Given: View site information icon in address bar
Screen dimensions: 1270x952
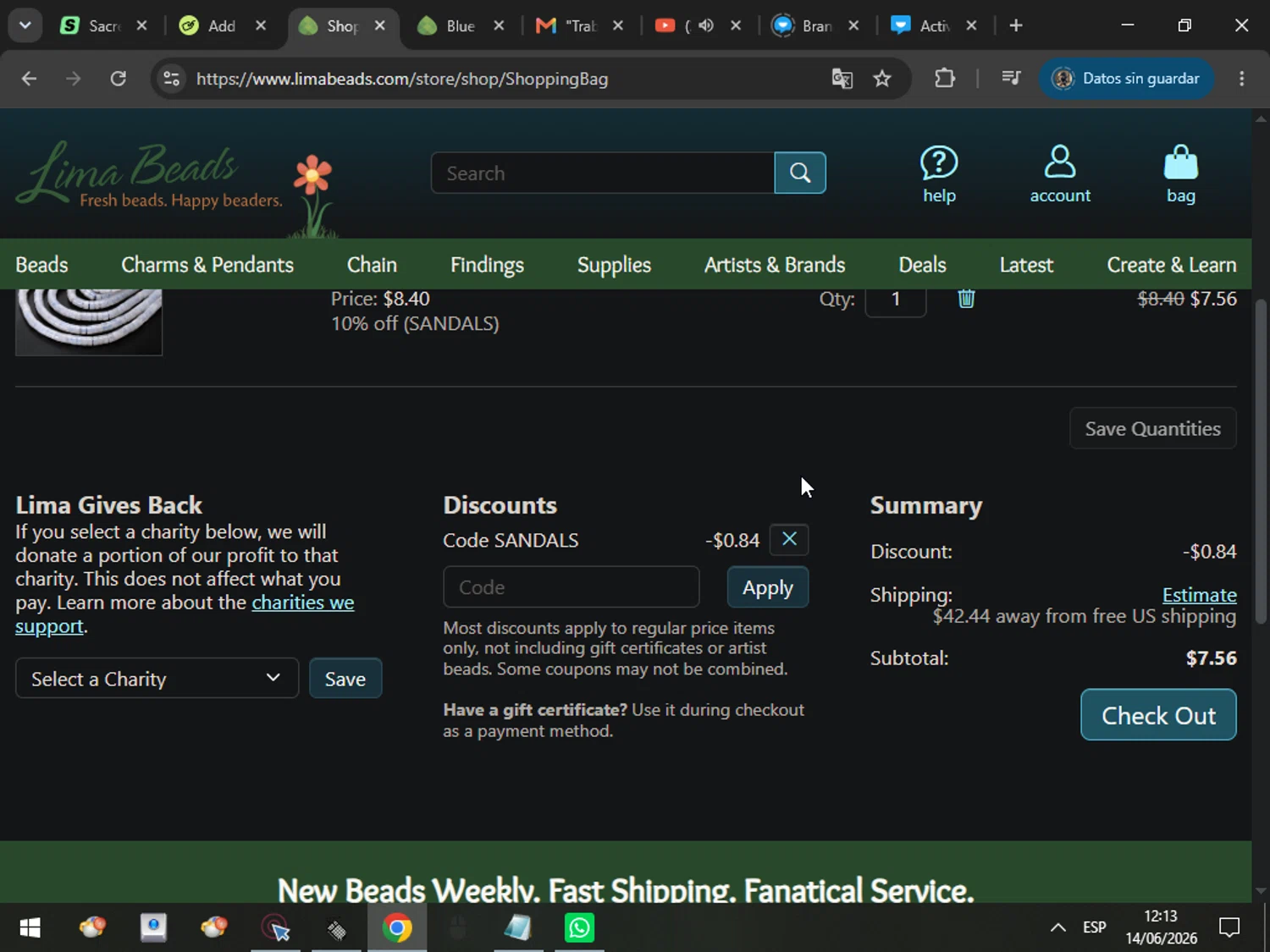Looking at the screenshot, I should [171, 79].
